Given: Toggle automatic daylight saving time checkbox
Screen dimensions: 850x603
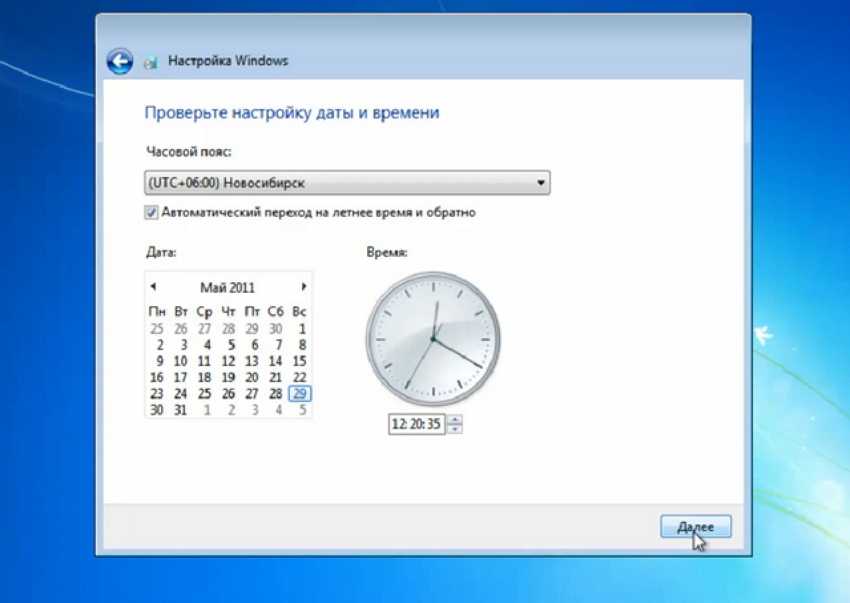Looking at the screenshot, I should pyautogui.click(x=152, y=212).
